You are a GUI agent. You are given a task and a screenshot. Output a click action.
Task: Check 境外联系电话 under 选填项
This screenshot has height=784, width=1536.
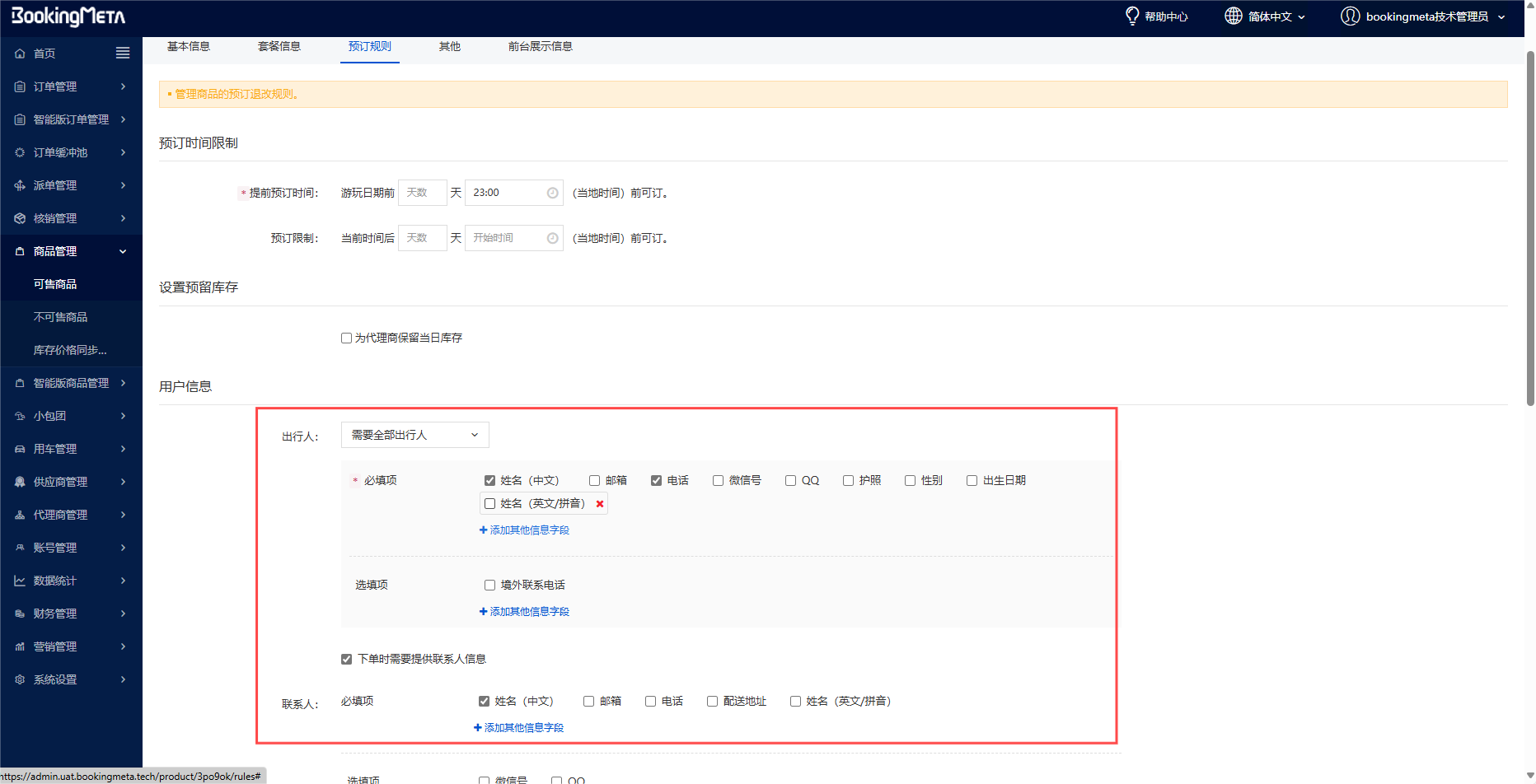coord(489,584)
